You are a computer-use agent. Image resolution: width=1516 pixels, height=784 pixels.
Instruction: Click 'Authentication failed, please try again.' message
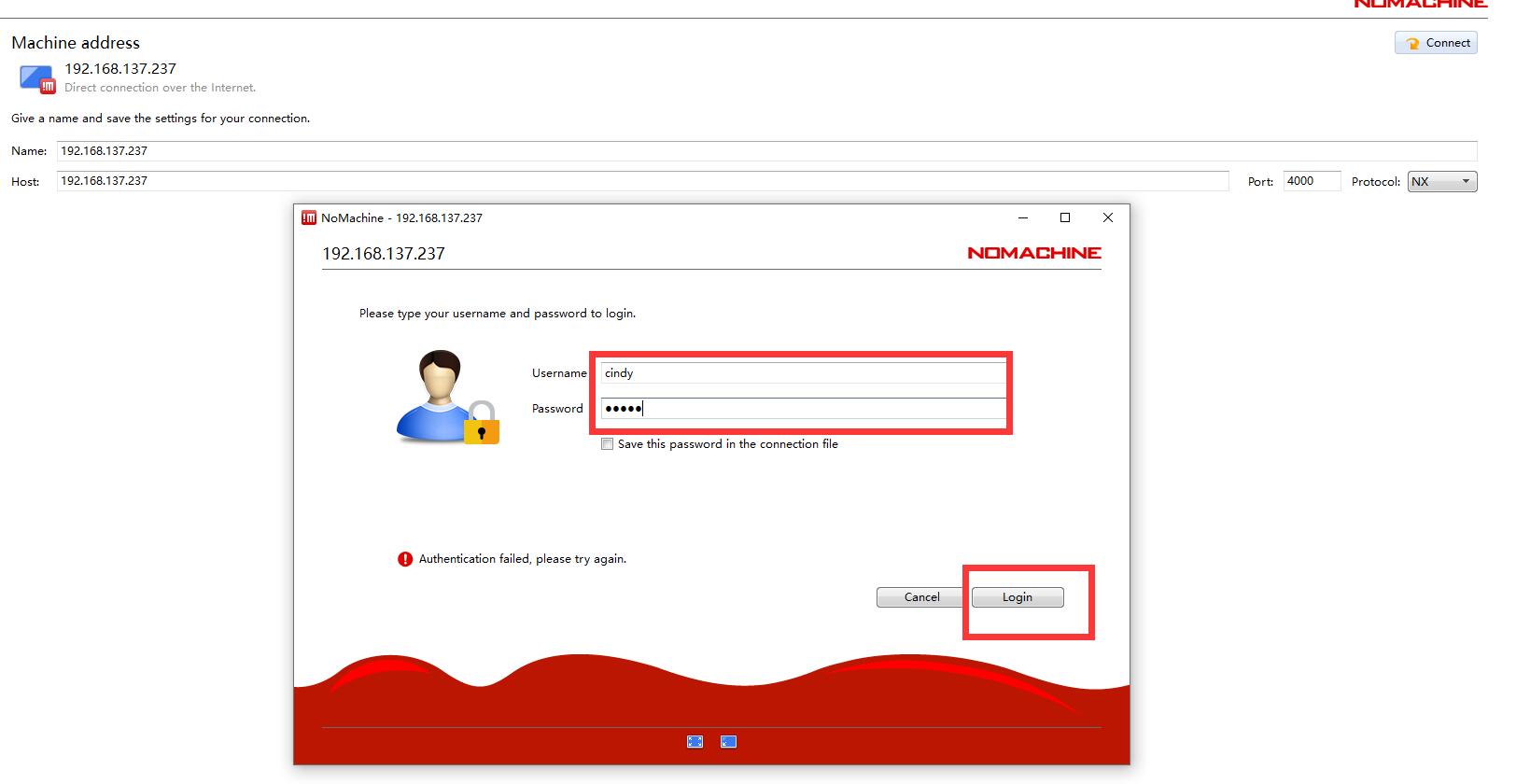click(x=523, y=559)
